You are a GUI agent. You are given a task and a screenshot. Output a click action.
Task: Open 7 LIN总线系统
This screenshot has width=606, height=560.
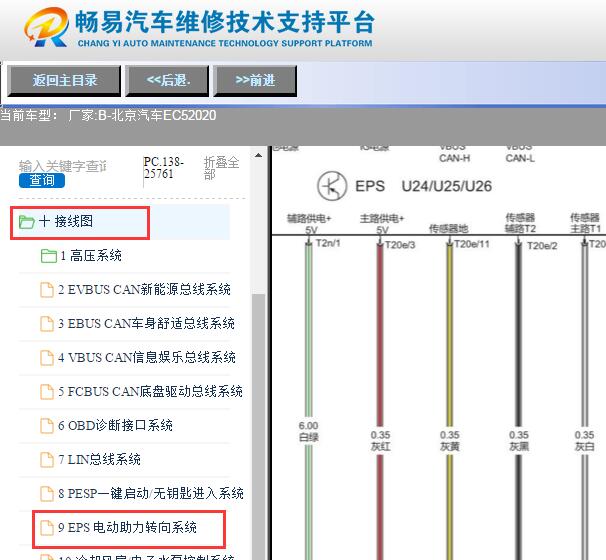click(99, 460)
